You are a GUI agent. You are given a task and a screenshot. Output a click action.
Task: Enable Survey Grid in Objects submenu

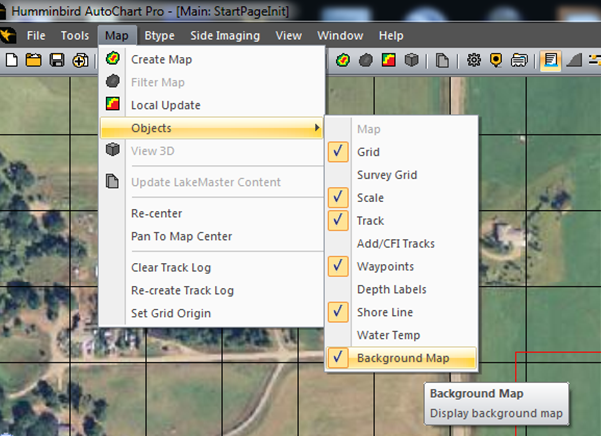[401, 175]
